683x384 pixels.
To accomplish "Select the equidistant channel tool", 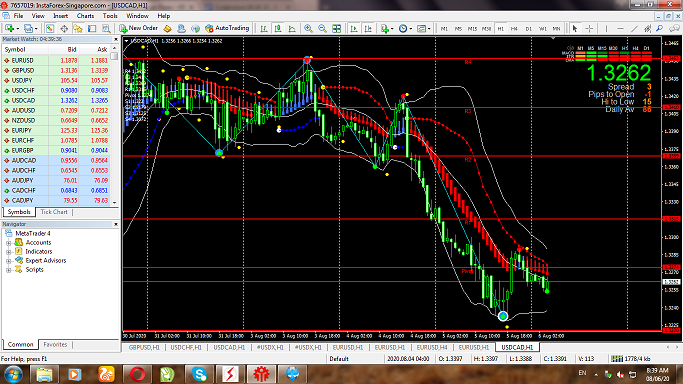I will (648, 28).
